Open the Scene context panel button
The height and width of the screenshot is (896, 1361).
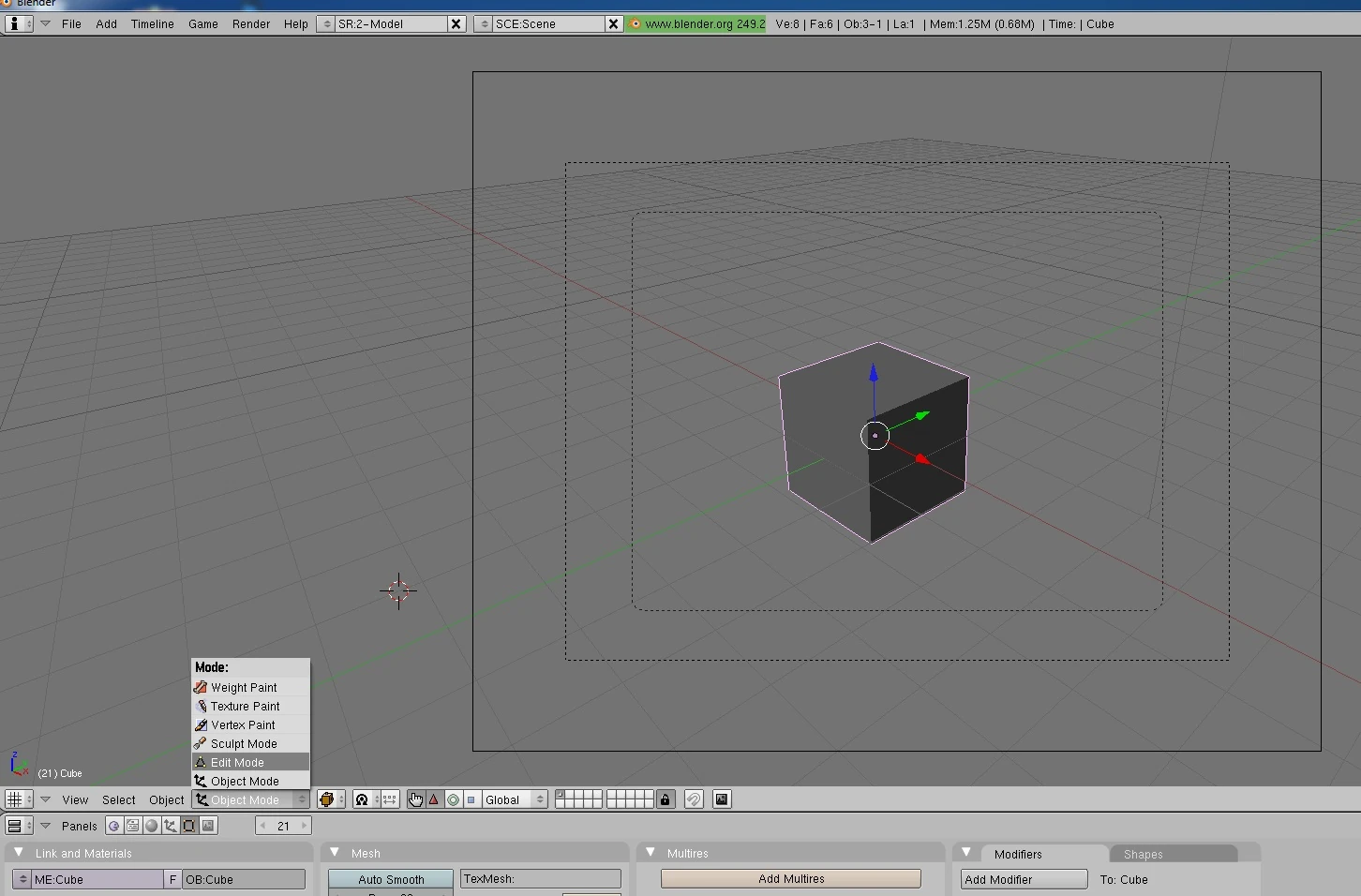(x=208, y=826)
